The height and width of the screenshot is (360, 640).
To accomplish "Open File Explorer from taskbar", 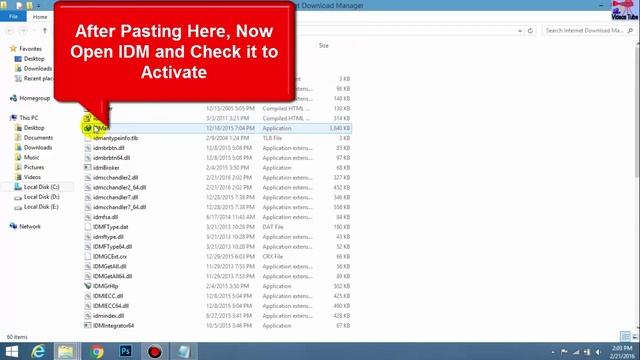I will tap(65, 351).
